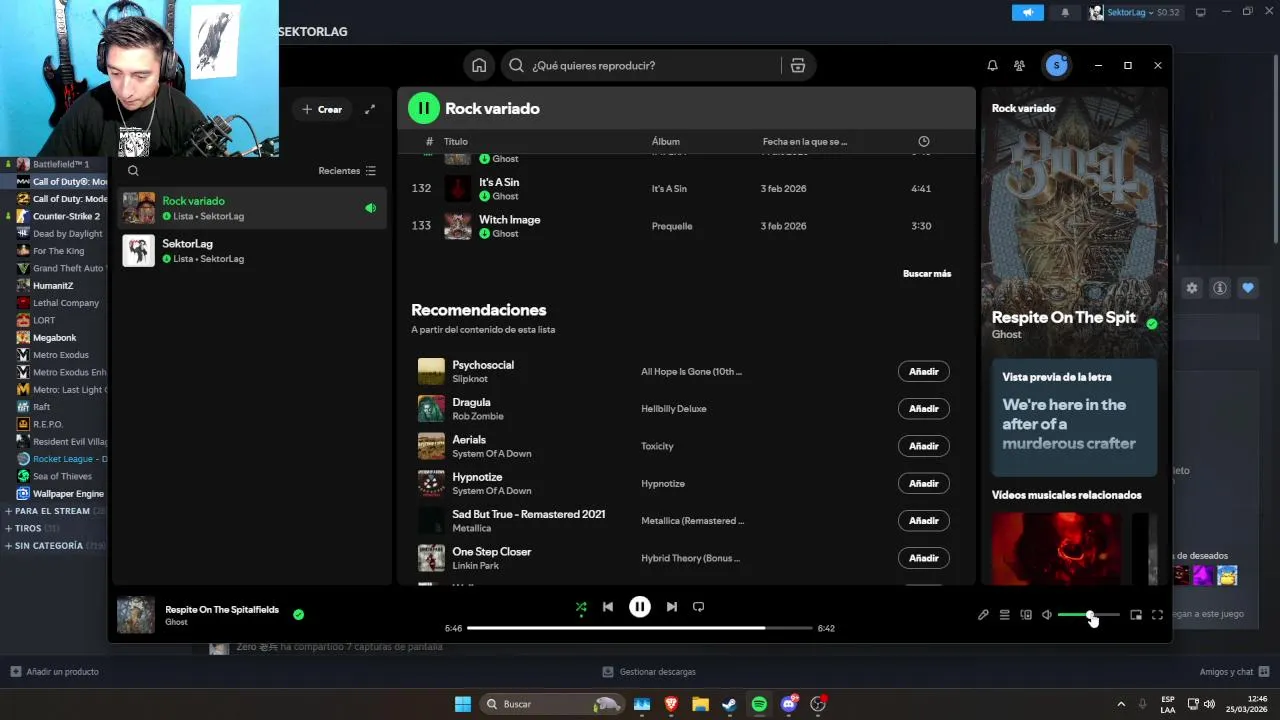
Task: Open the lyrics microphone icon
Action: (x=983, y=615)
